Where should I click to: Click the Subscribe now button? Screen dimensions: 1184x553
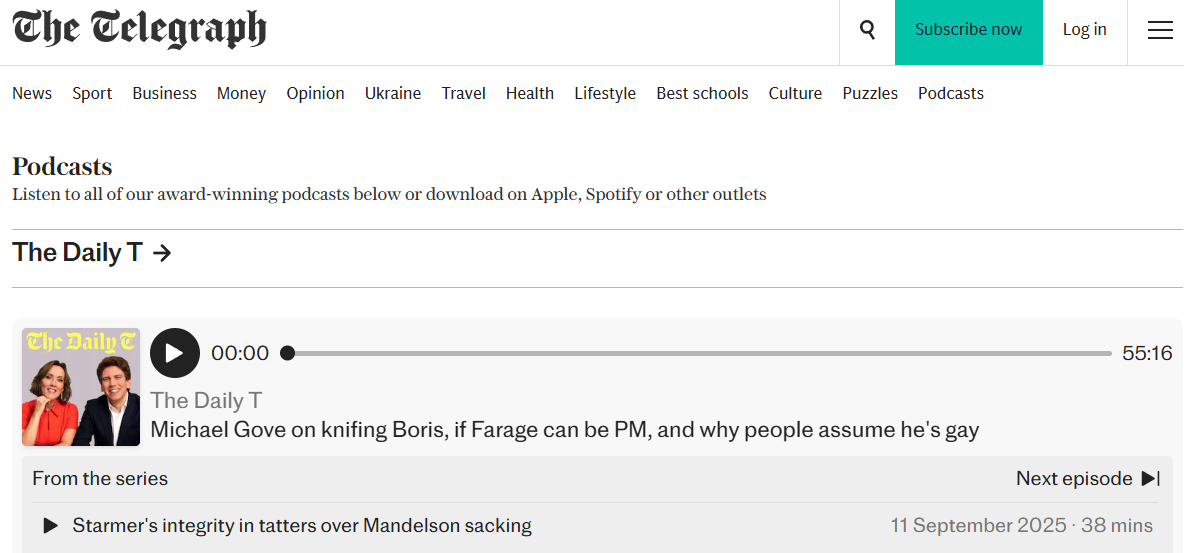pos(968,30)
